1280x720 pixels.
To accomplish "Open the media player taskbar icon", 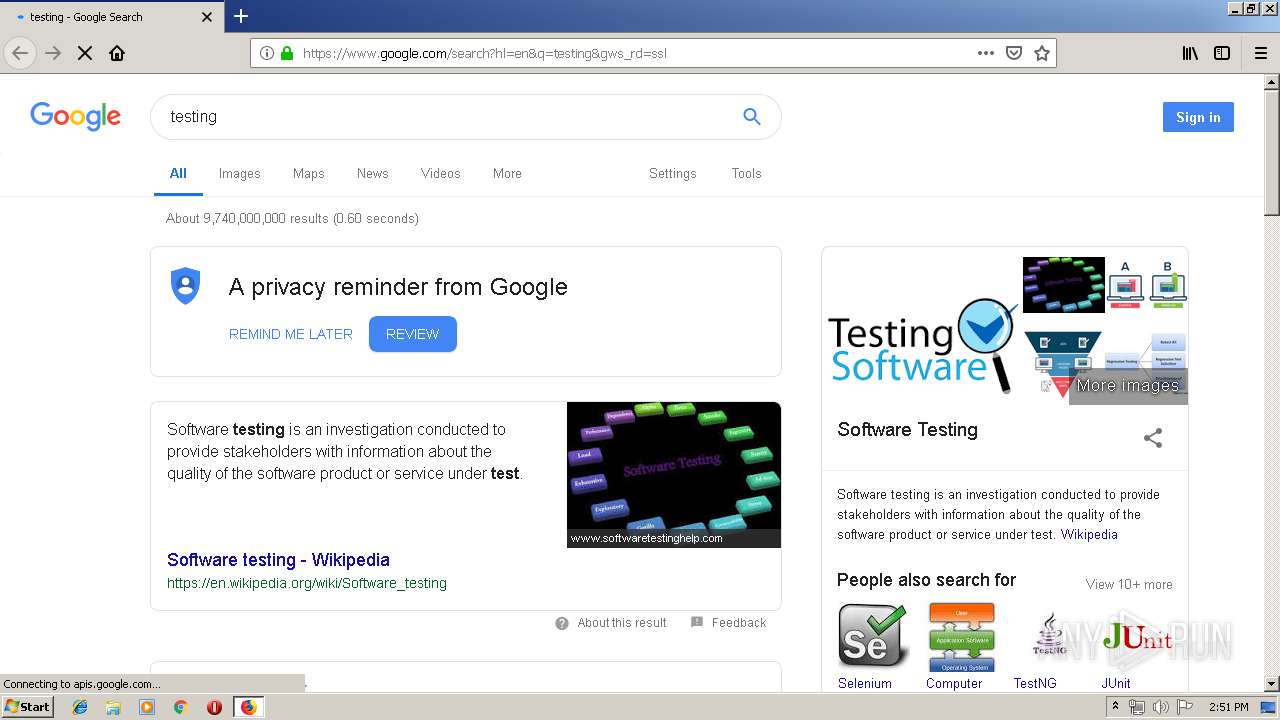I will 147,707.
